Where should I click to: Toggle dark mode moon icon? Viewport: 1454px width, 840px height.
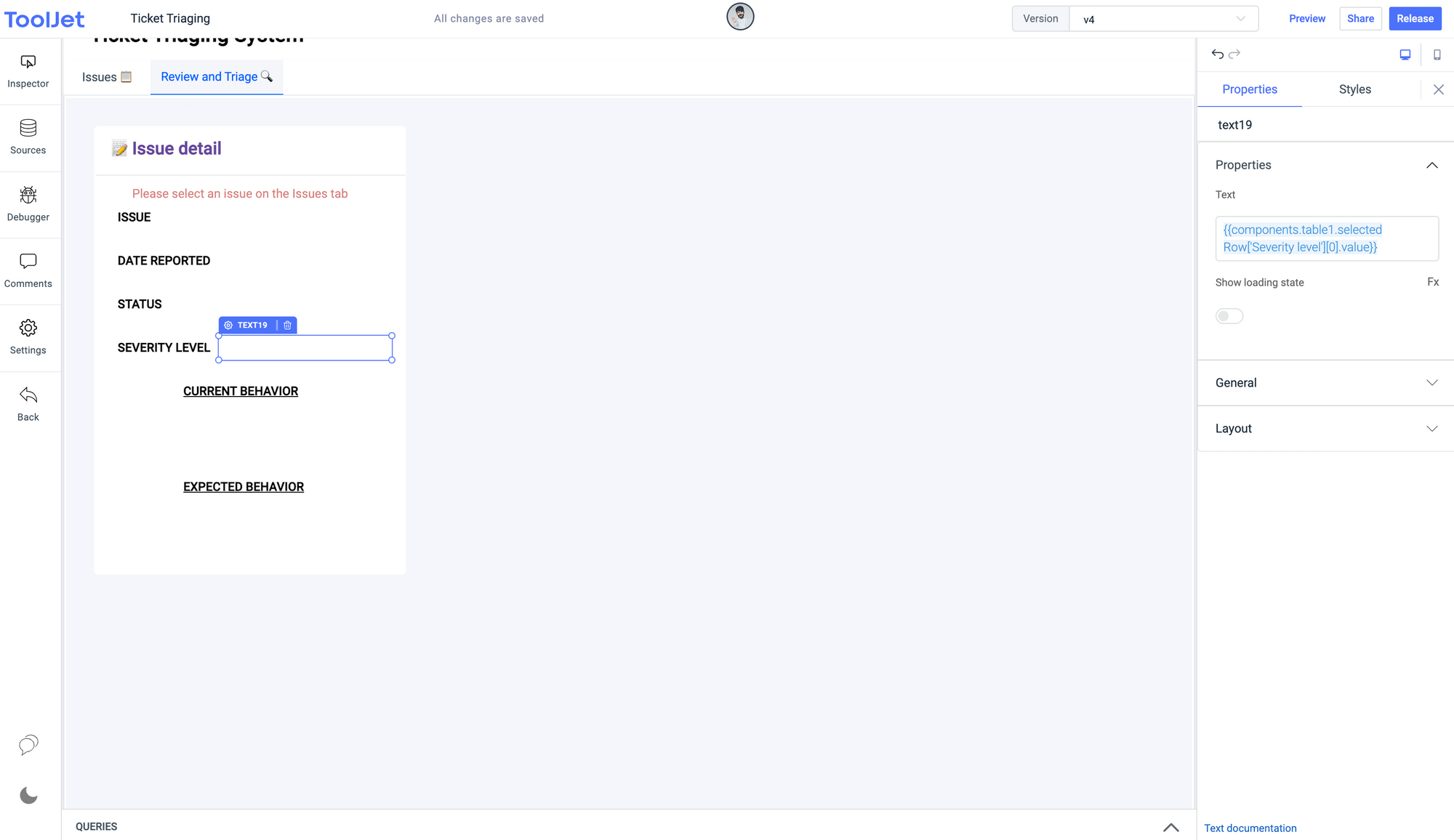[28, 796]
